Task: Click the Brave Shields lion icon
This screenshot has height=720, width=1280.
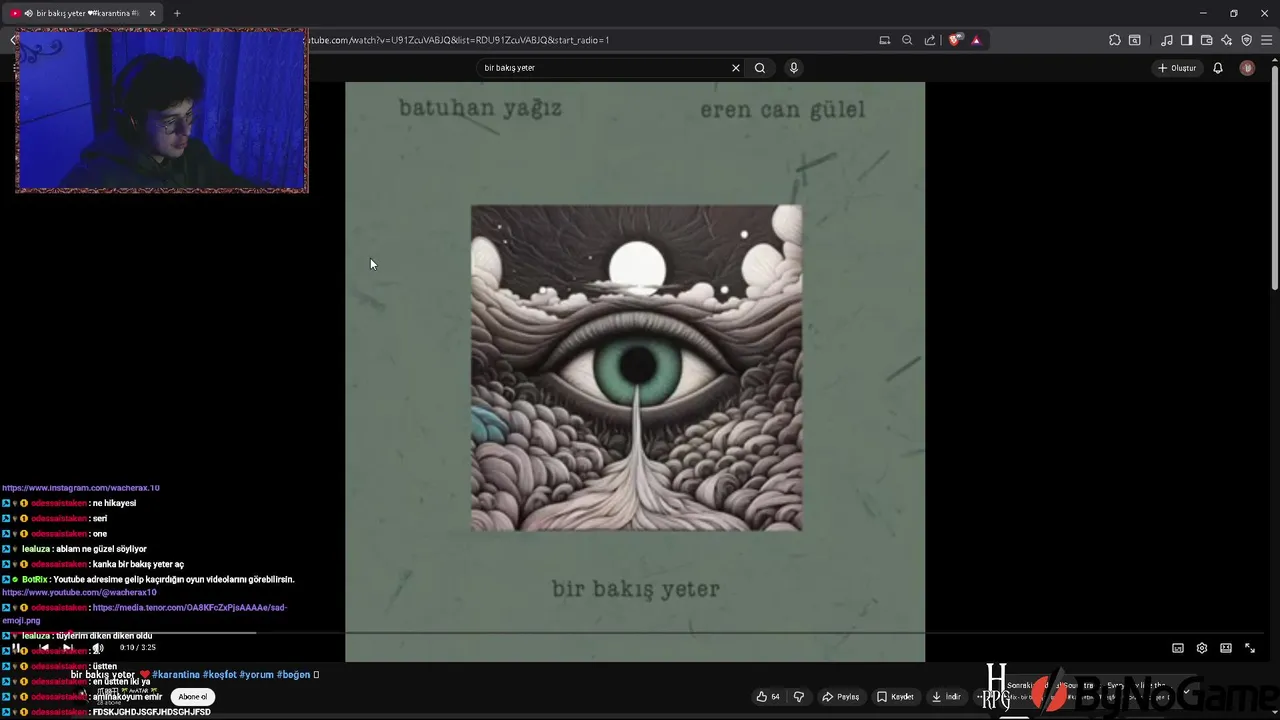Action: pos(955,40)
